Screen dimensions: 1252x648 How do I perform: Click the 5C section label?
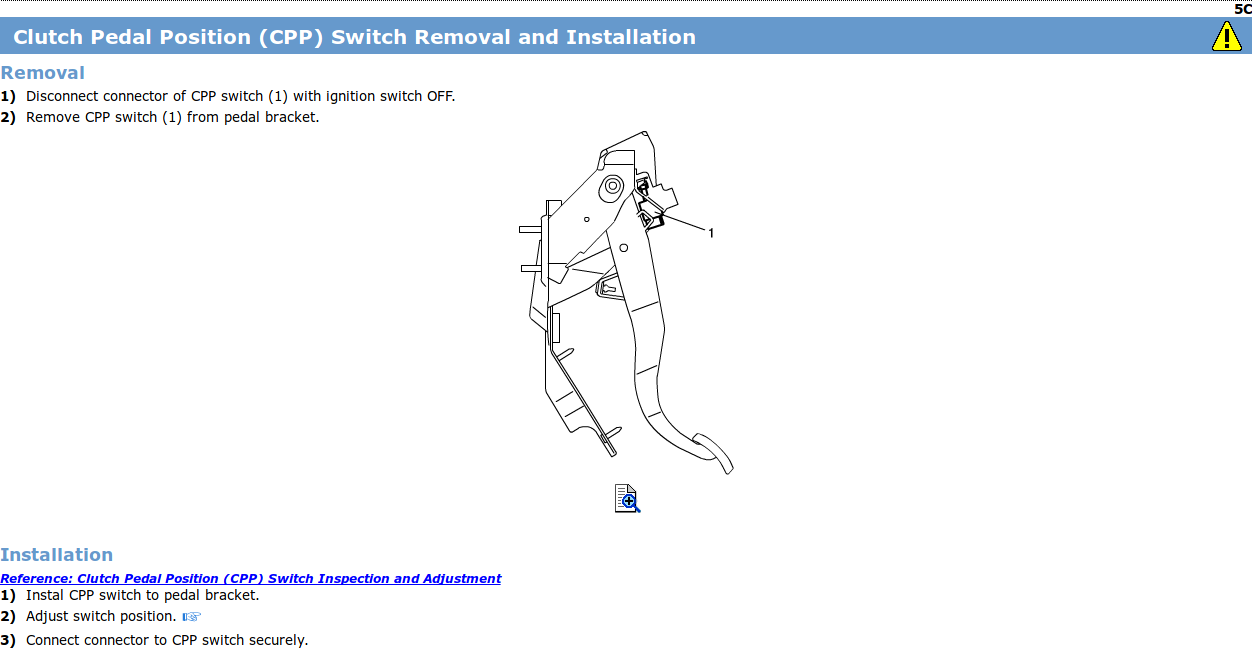[x=1242, y=8]
